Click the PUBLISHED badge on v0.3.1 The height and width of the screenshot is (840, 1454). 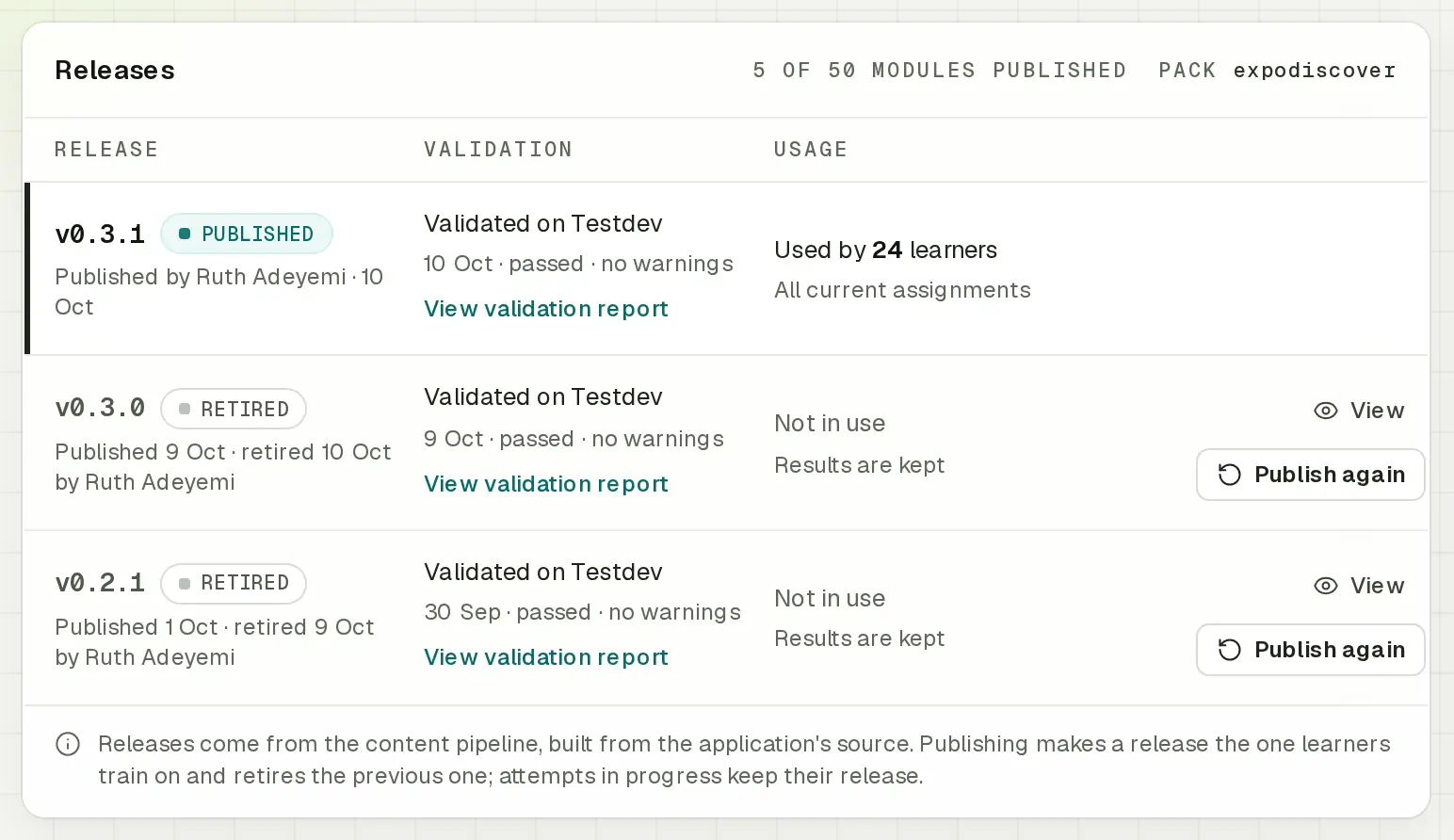(x=247, y=234)
